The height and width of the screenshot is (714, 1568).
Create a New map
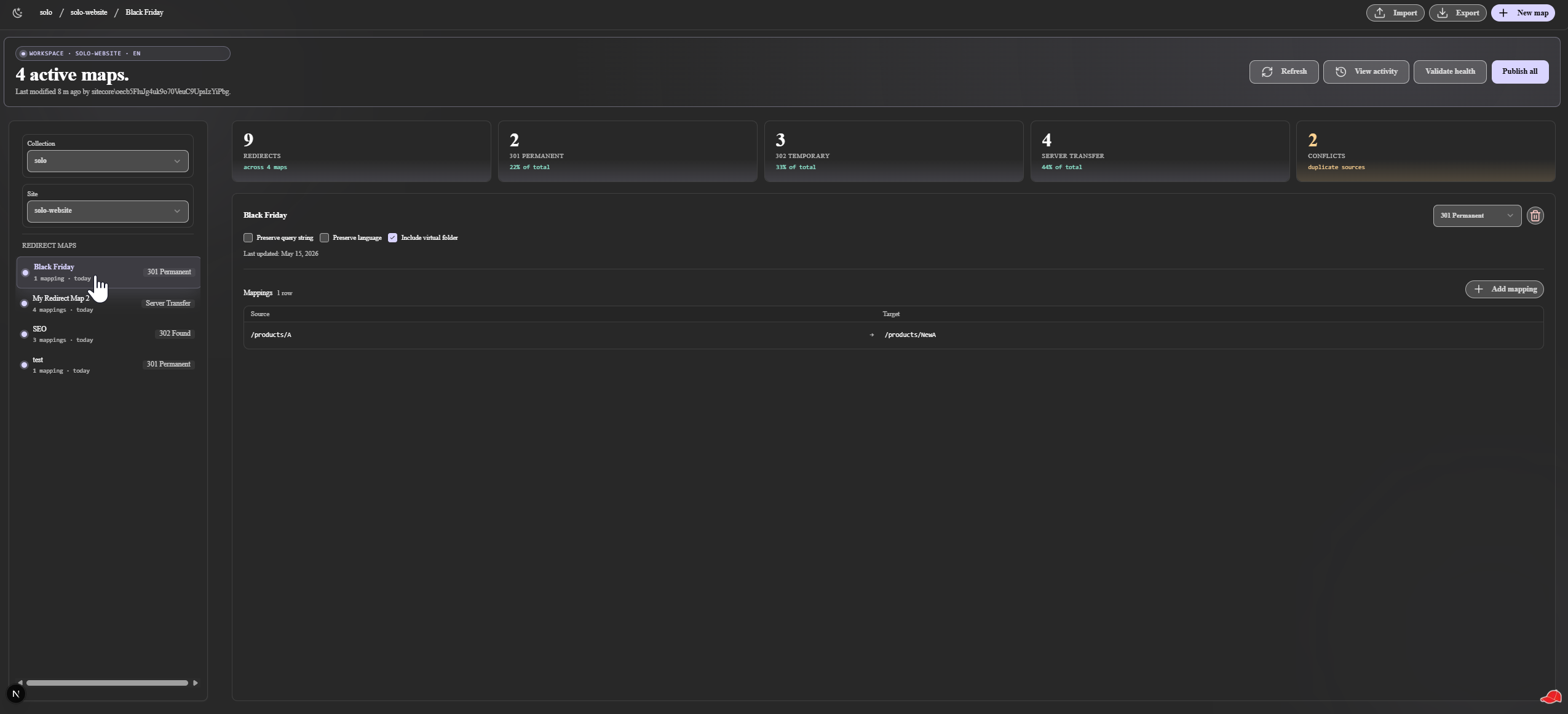click(1523, 13)
